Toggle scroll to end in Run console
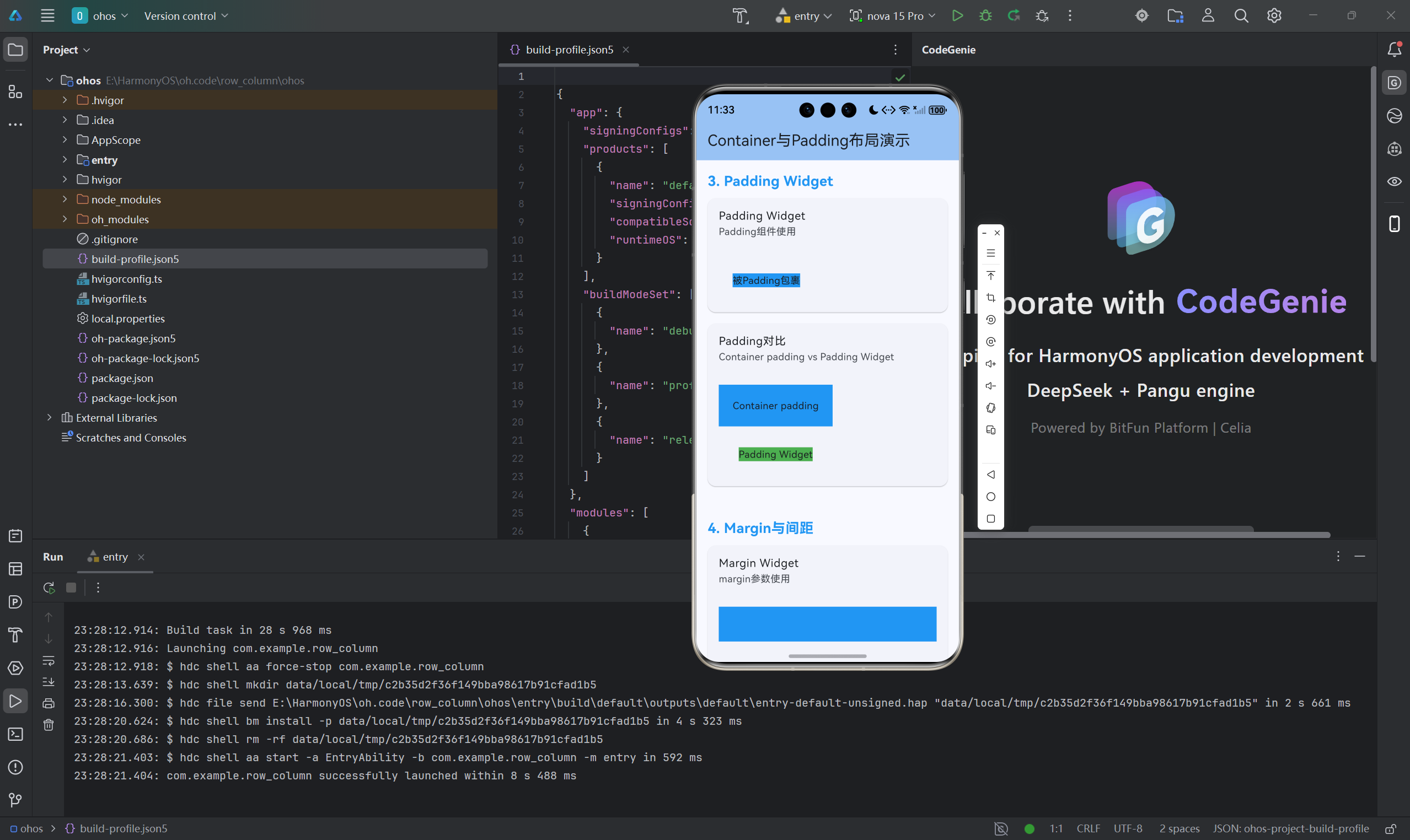This screenshot has width=1410, height=840. pos(49,681)
